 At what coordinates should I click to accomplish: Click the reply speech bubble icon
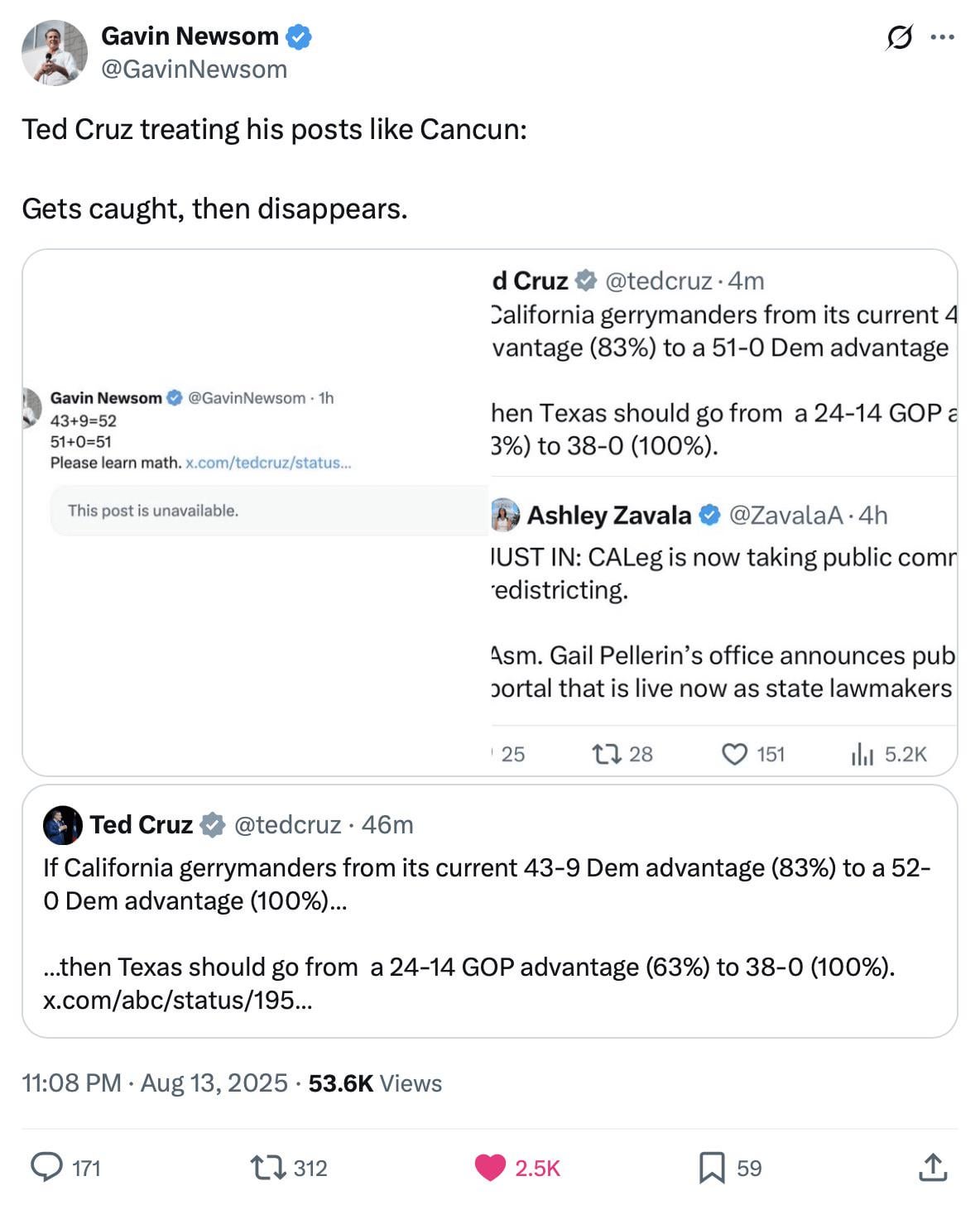pos(47,1167)
